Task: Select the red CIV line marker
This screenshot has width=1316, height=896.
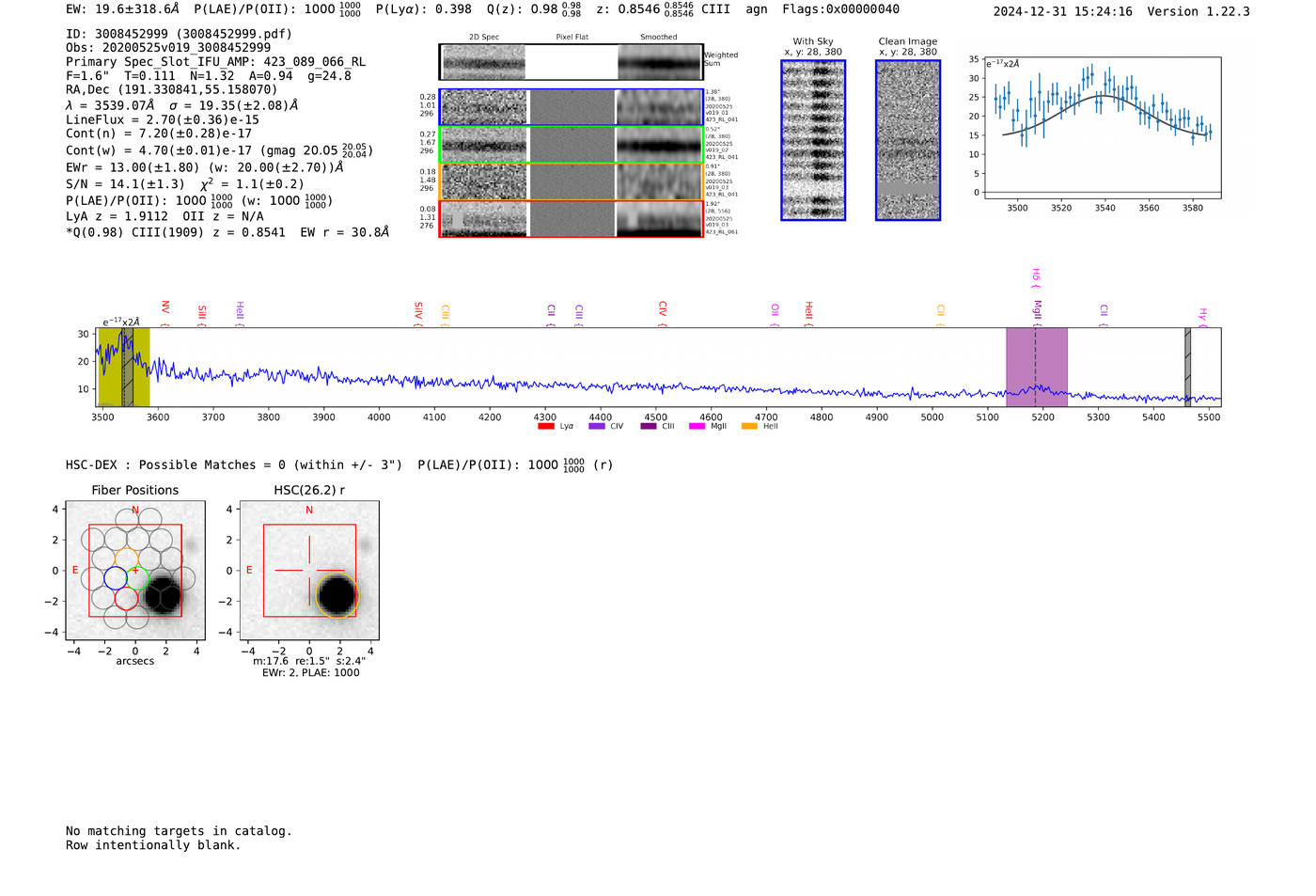Action: 663,314
